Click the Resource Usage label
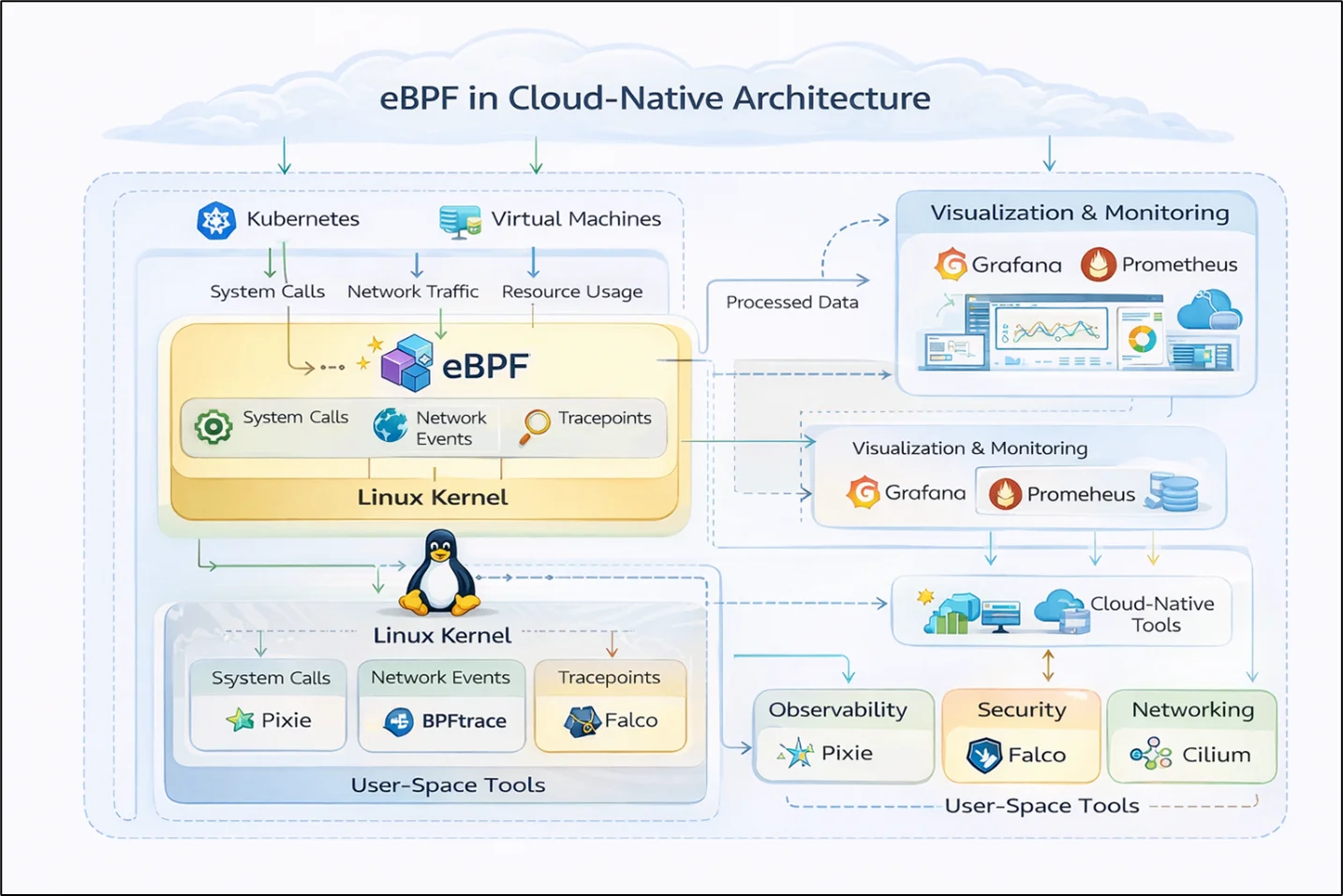 click(572, 292)
